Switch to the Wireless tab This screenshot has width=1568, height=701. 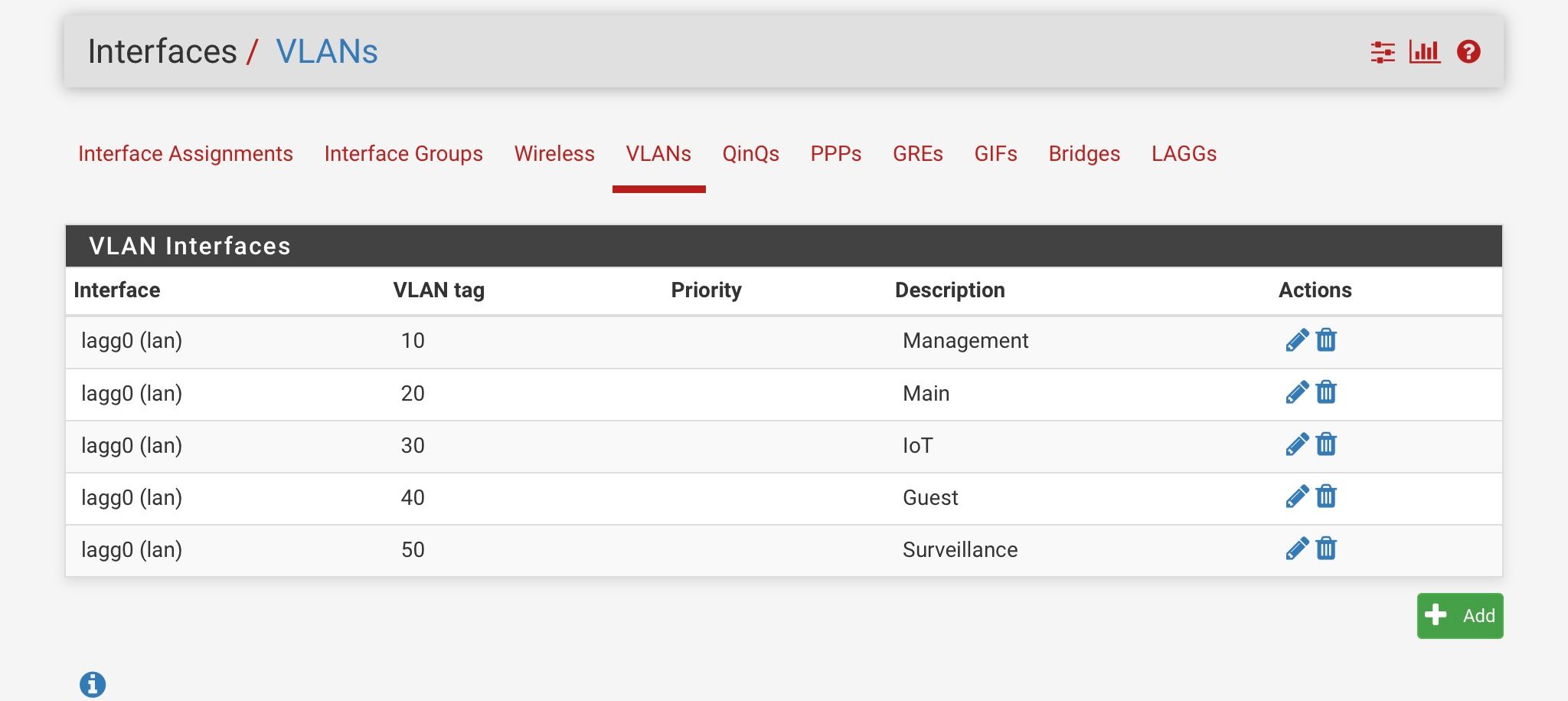555,154
